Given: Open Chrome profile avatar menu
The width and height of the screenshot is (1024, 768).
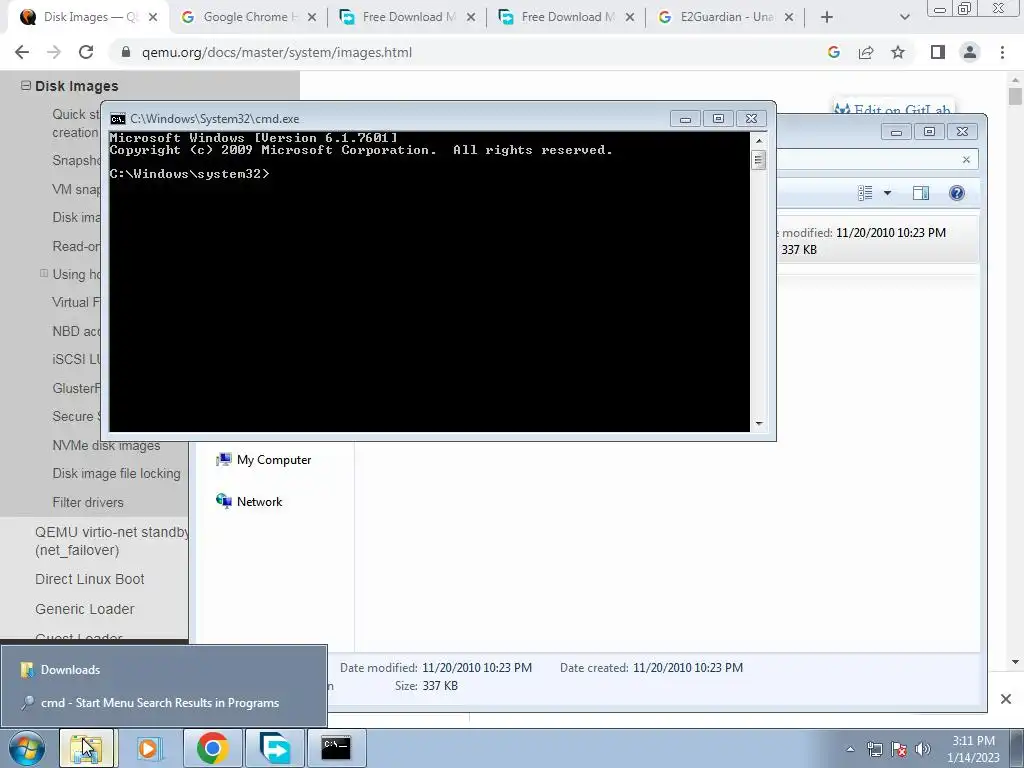Looking at the screenshot, I should 970,52.
